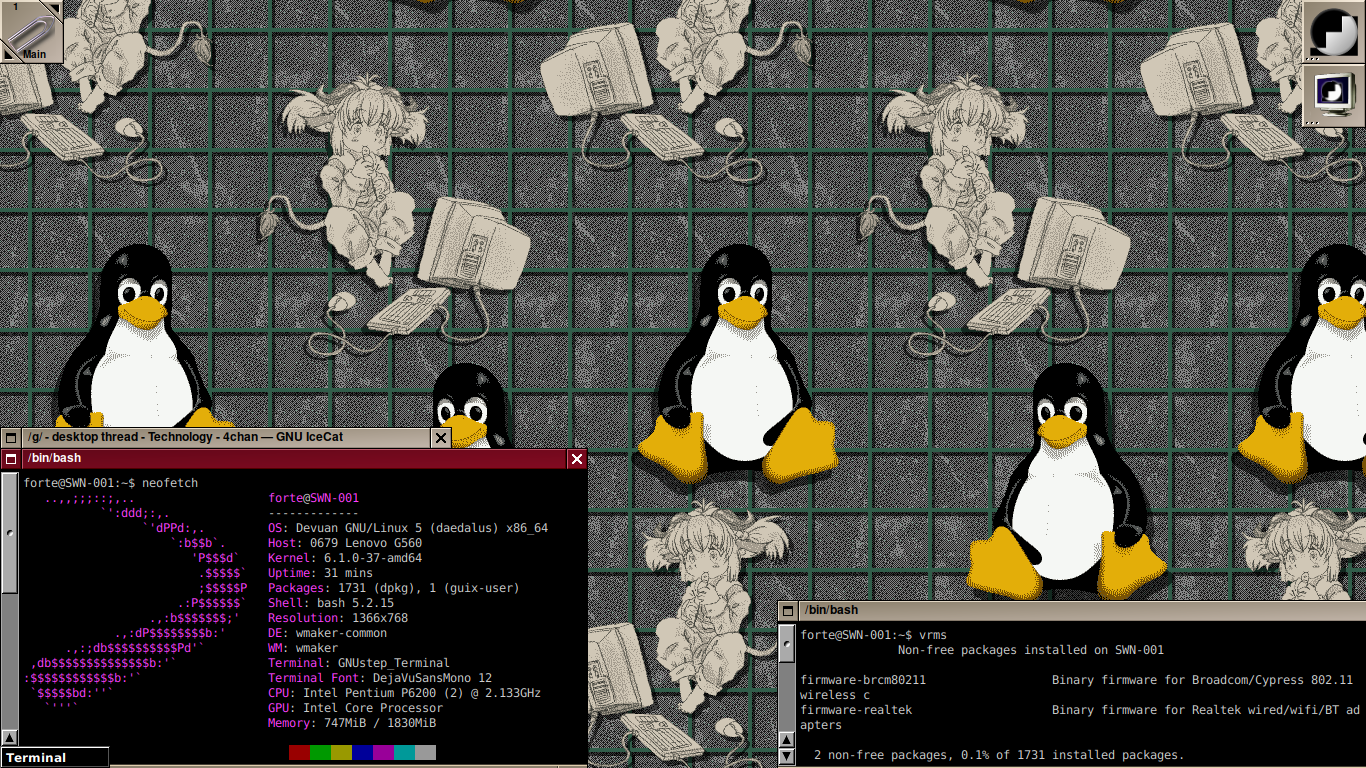This screenshot has width=1366, height=768.
Task: Click 'Binary firmware for Realtek wired/wifi/BT' description
Action: [x=1195, y=710]
